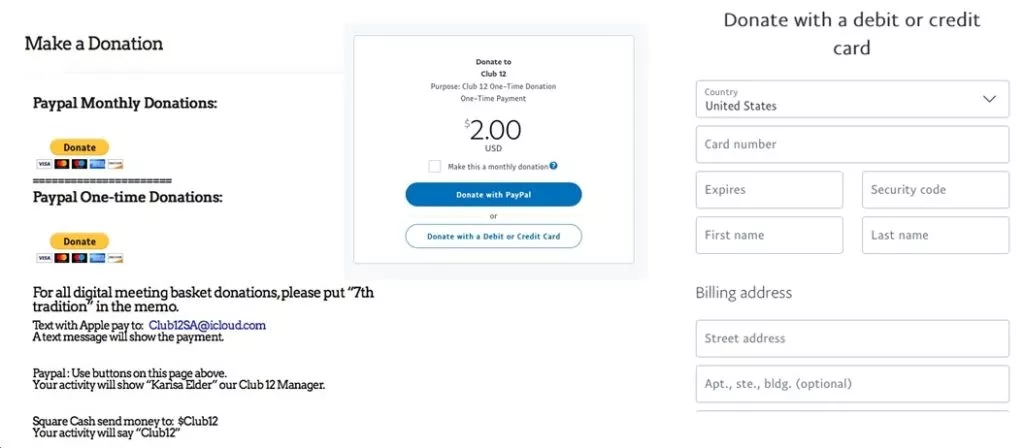Click the blue Donate with PayPal button
Viewport: 1024px width, 448px height.
(493, 194)
